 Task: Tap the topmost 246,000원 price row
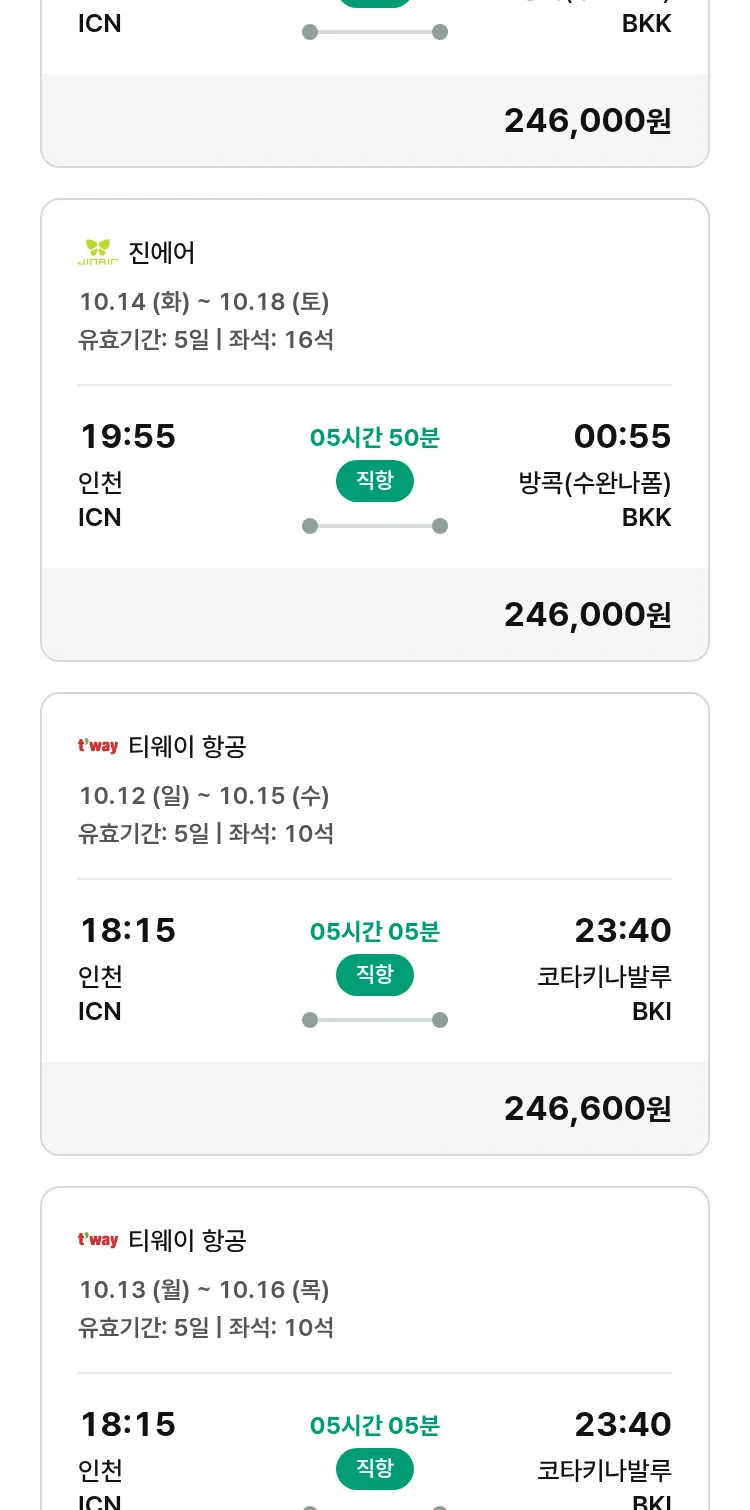pyautogui.click(x=587, y=120)
